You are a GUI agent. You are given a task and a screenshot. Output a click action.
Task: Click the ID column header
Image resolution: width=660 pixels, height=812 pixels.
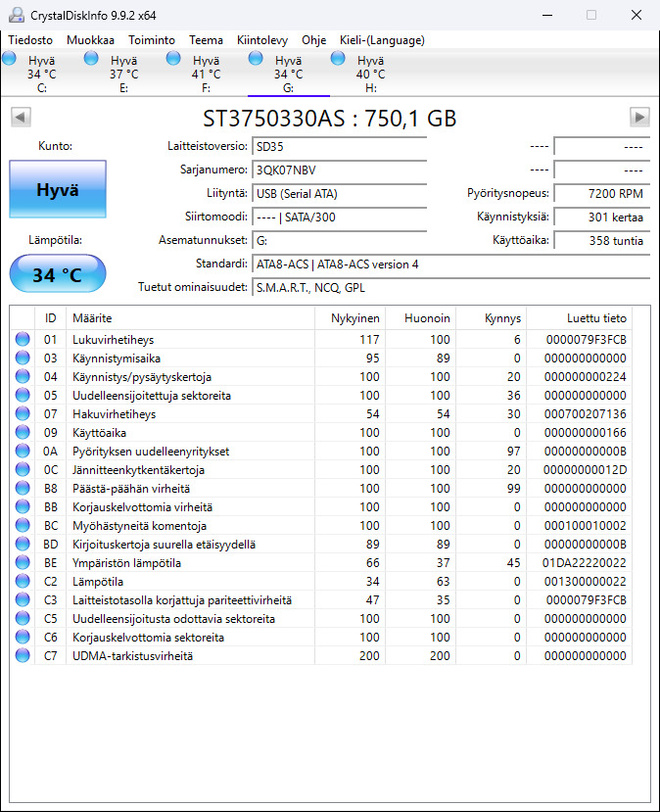[x=50, y=318]
